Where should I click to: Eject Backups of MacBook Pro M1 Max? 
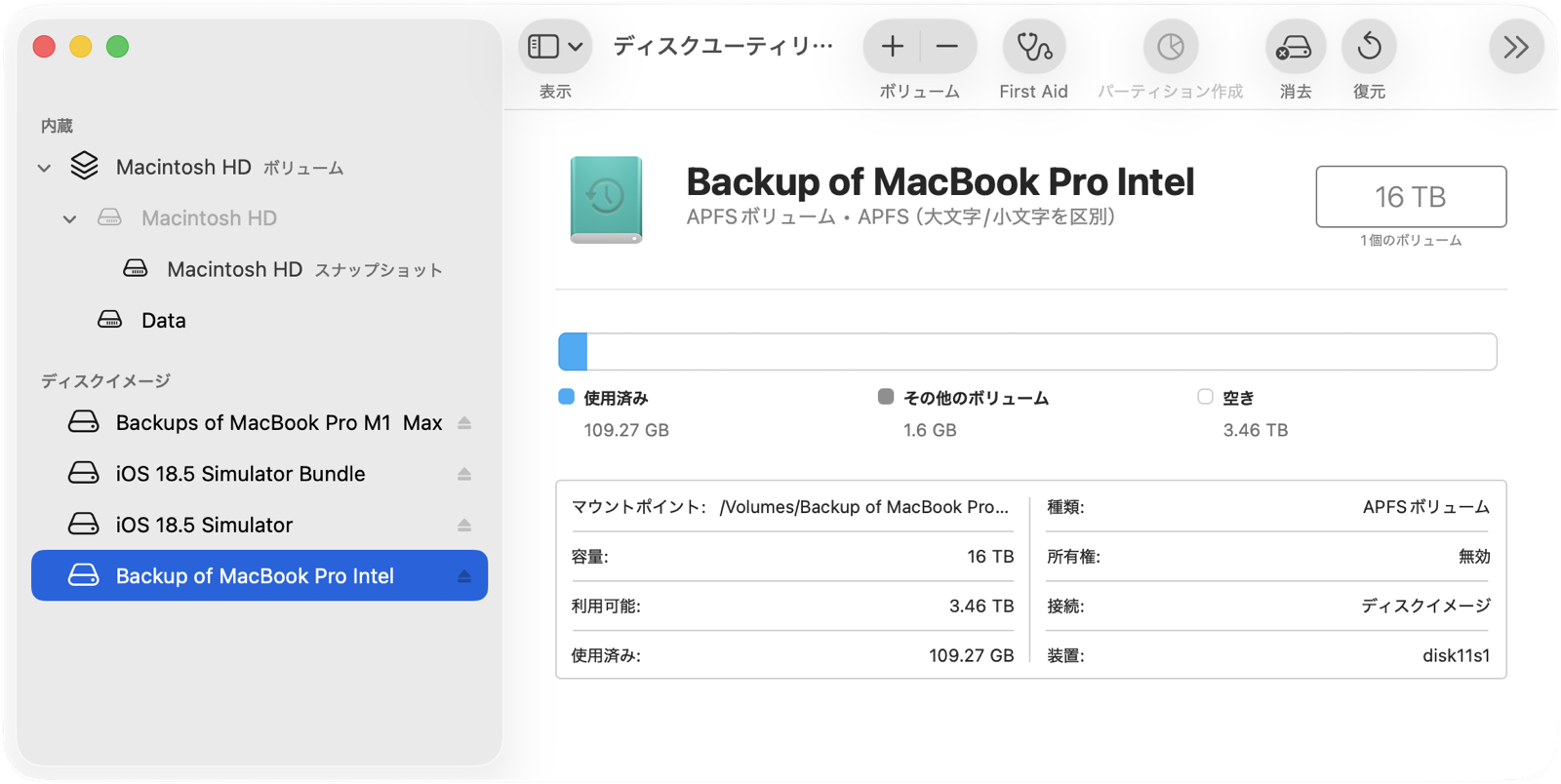464,423
